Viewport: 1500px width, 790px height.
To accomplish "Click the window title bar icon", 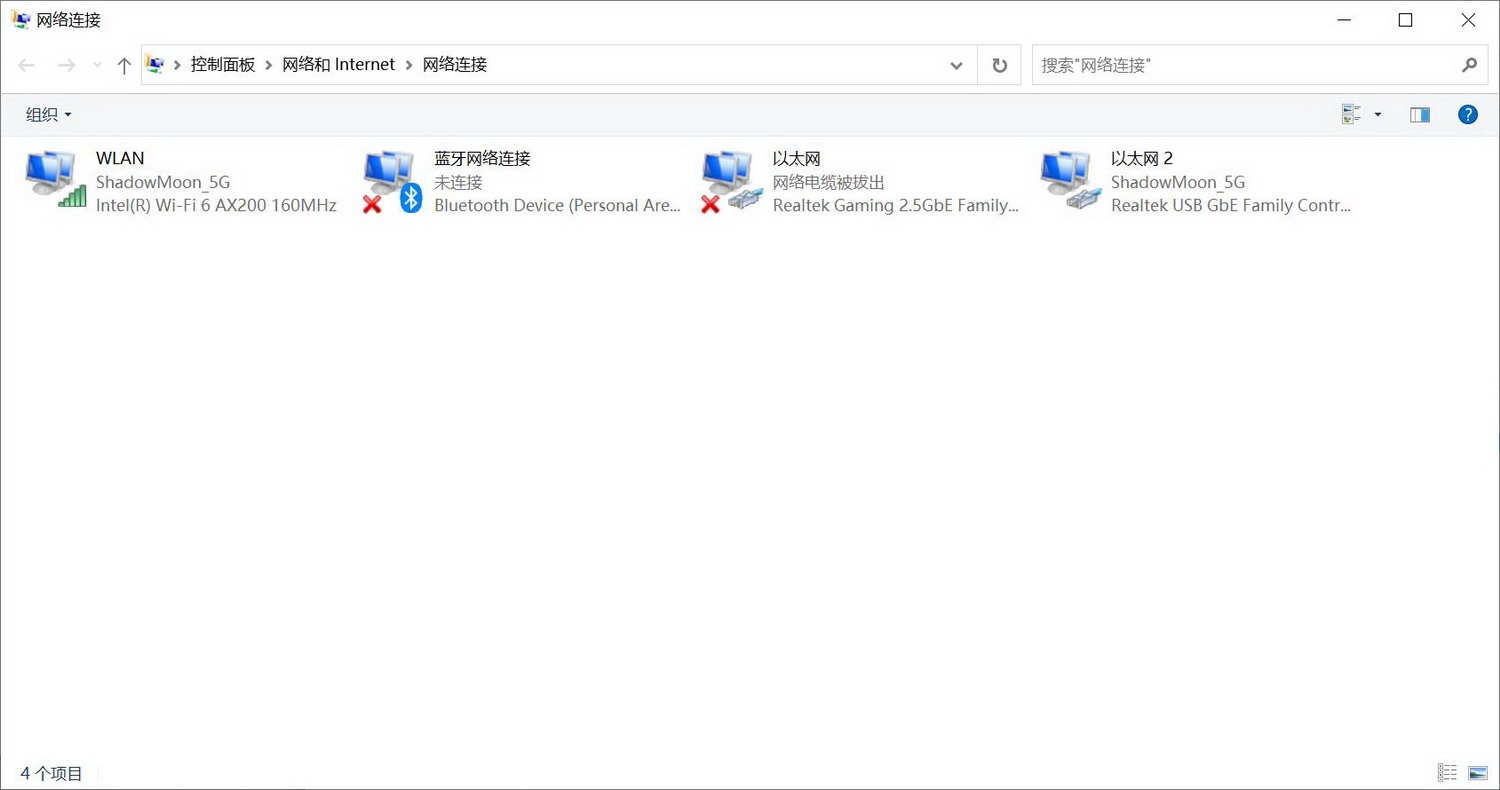I will tap(21, 19).
